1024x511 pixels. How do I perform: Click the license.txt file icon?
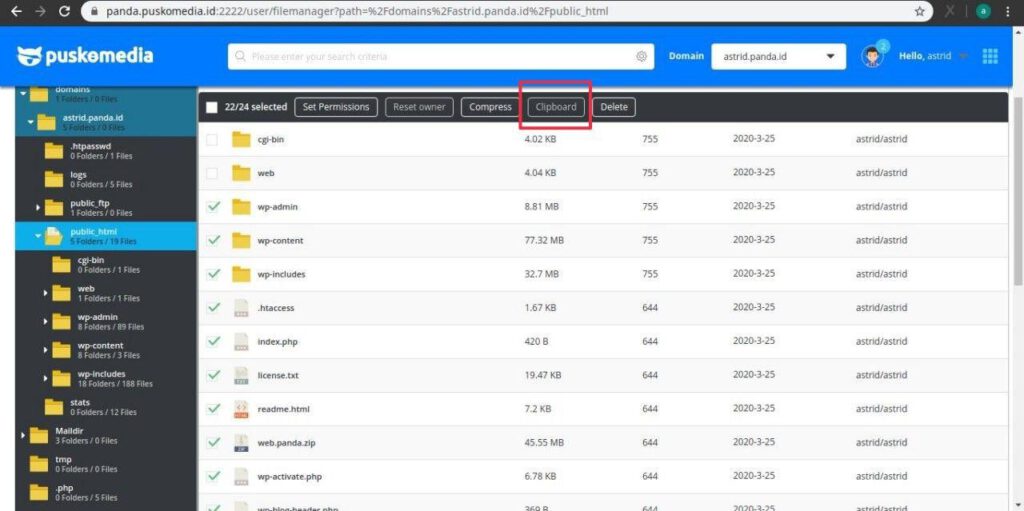[241, 376]
